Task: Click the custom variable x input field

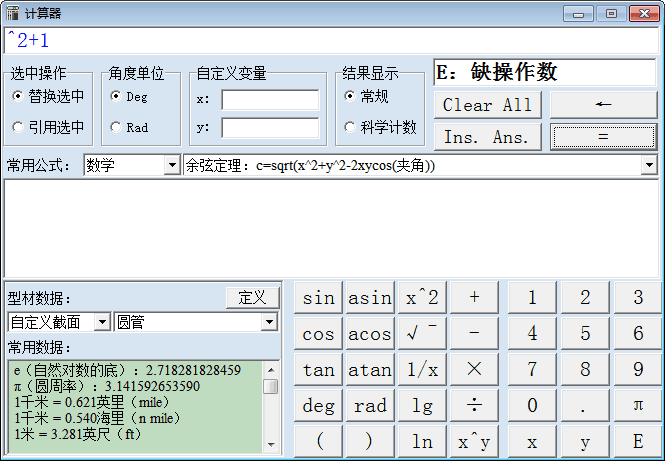Action: coord(269,100)
